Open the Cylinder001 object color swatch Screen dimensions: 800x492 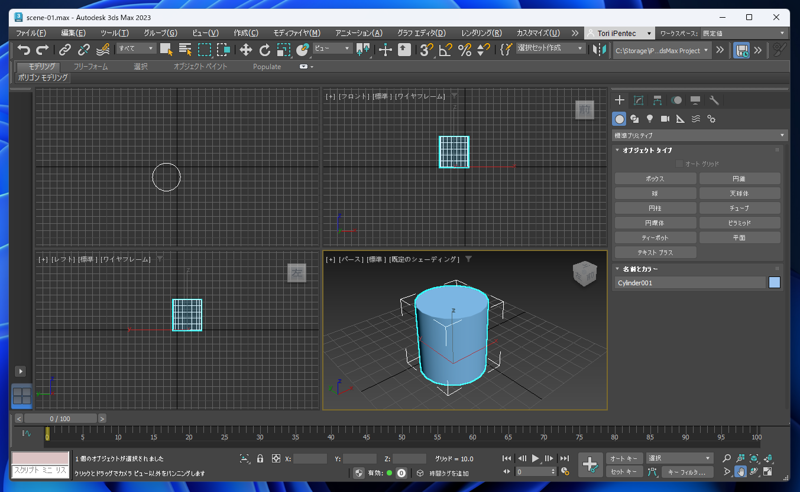[x=774, y=283]
